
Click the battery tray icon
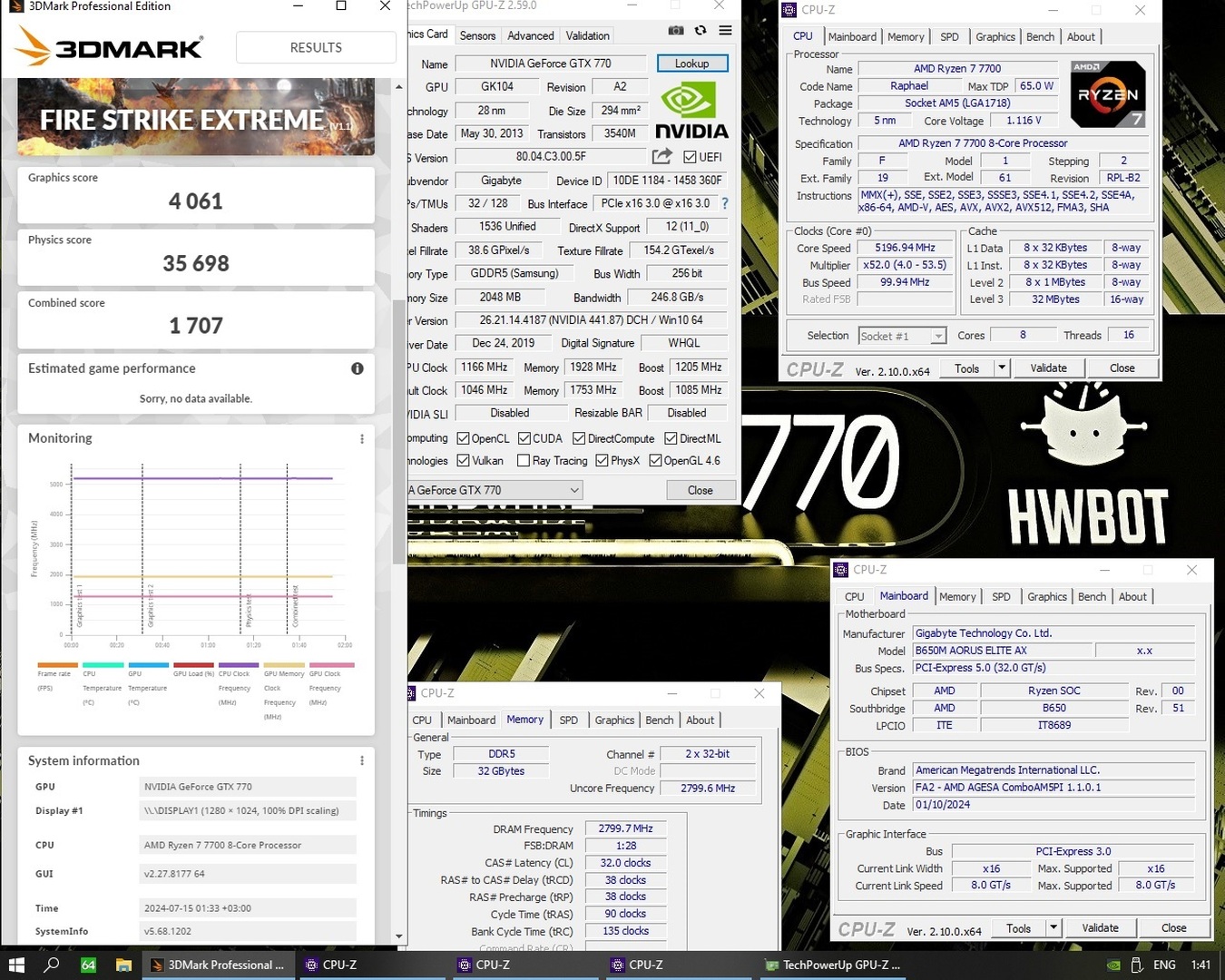1138,965
